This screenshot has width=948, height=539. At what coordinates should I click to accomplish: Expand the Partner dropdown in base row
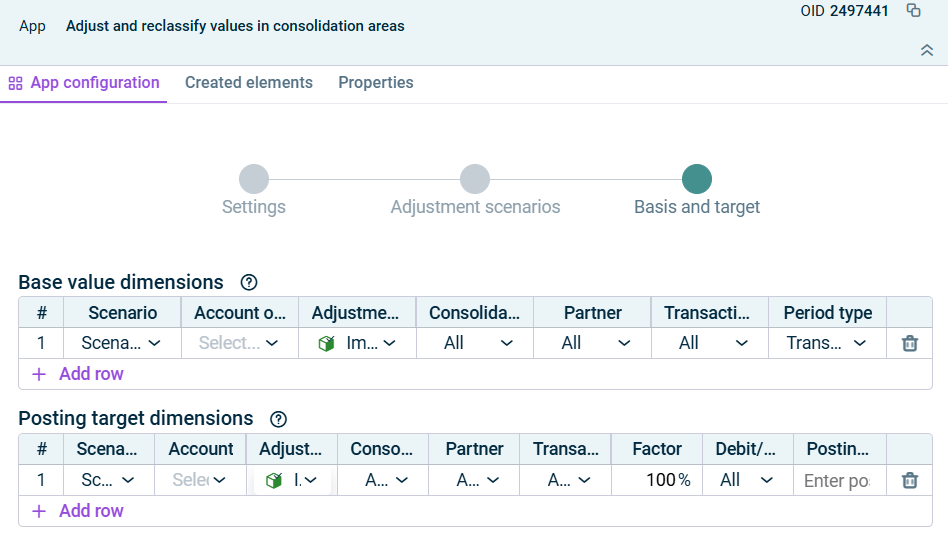click(592, 343)
